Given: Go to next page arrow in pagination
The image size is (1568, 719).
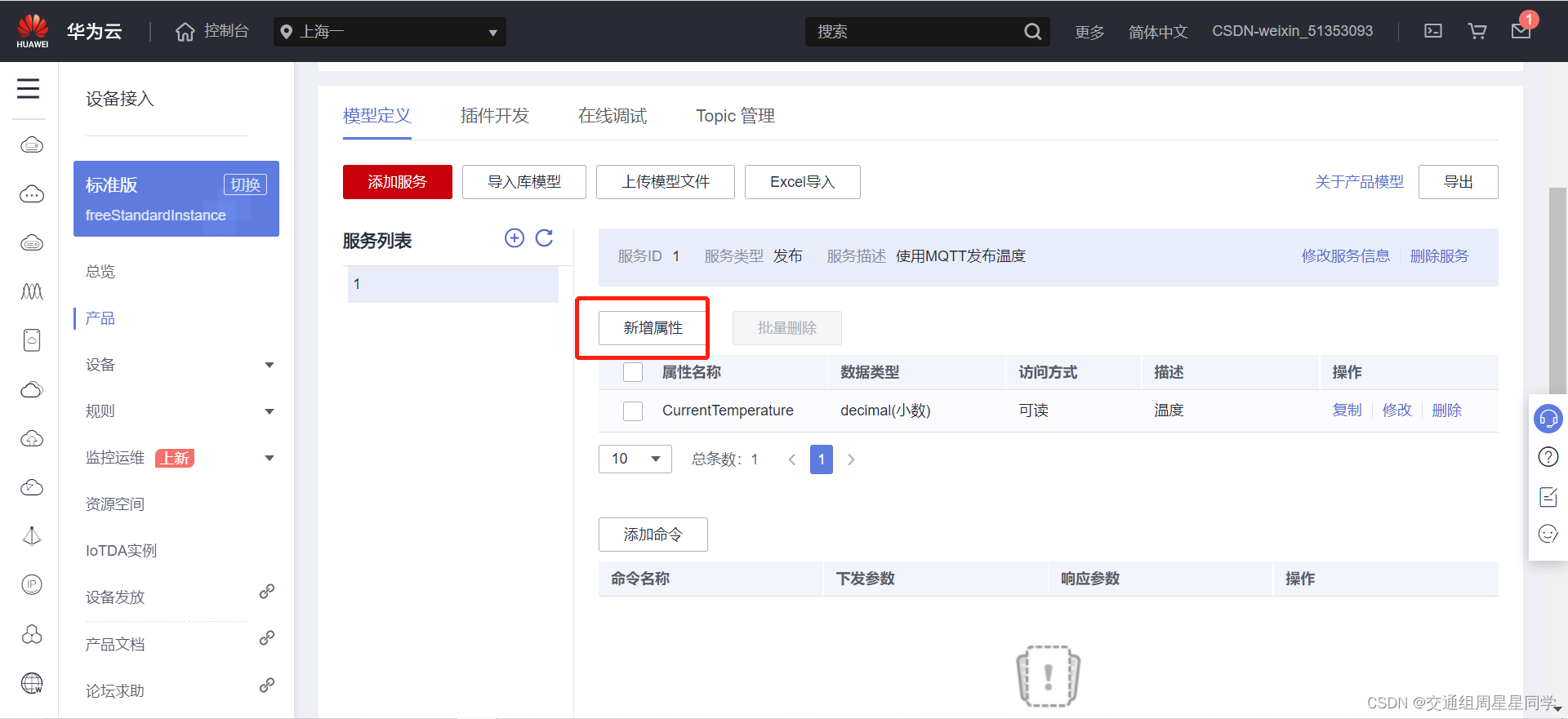Looking at the screenshot, I should coord(851,459).
